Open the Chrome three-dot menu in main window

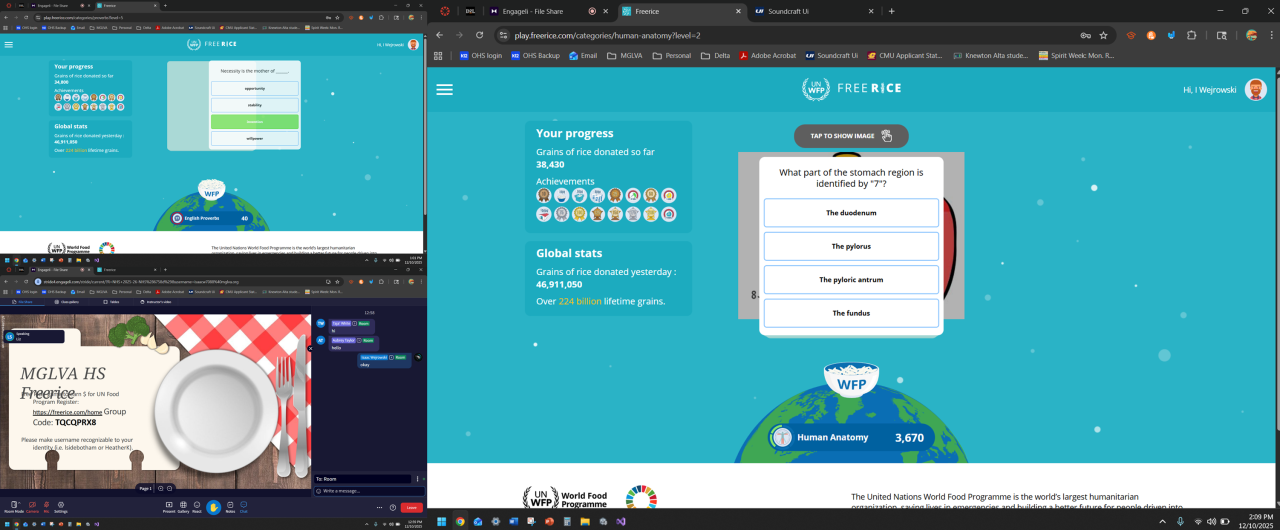coord(1270,35)
